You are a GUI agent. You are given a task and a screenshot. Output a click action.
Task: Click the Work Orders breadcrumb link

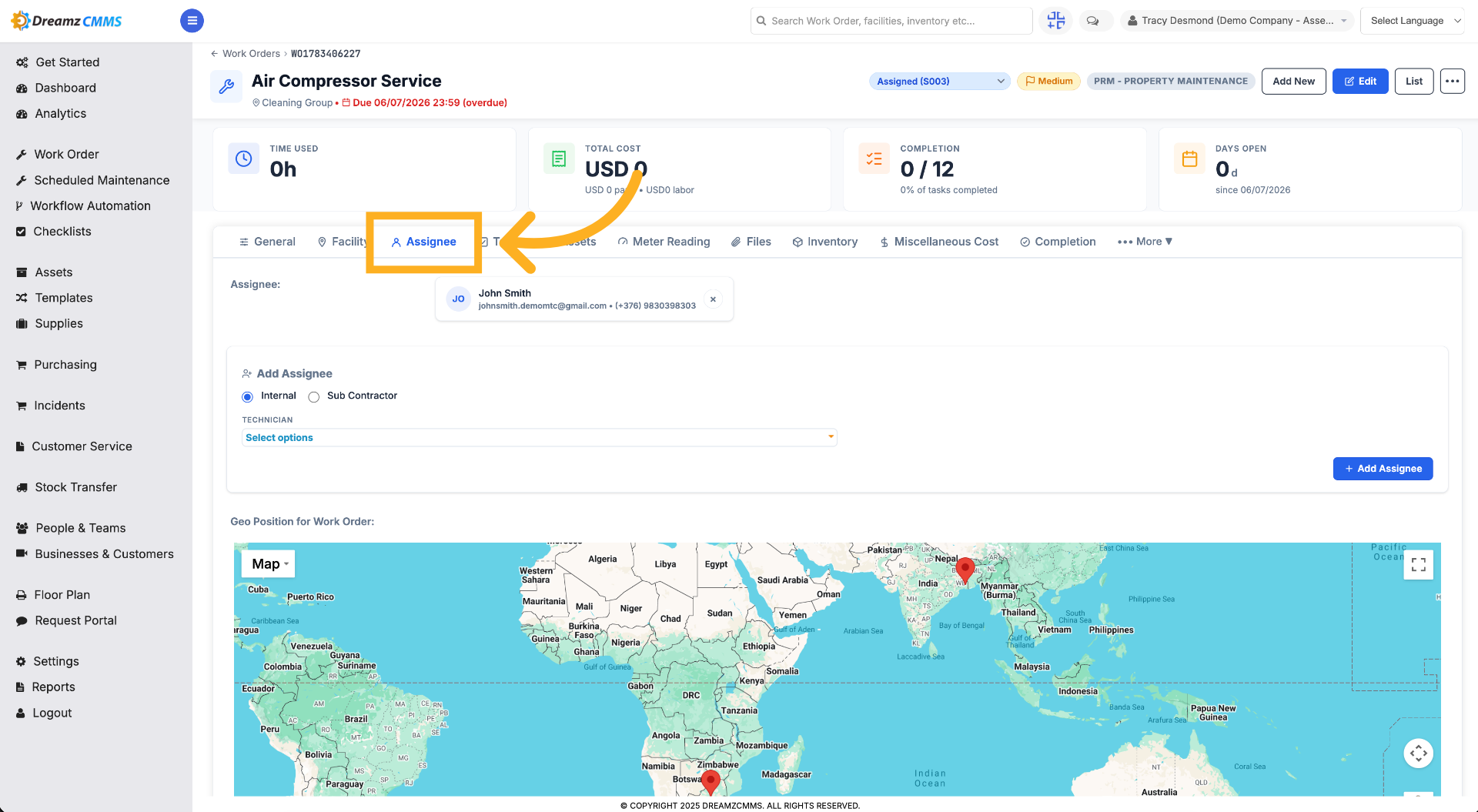coord(251,54)
